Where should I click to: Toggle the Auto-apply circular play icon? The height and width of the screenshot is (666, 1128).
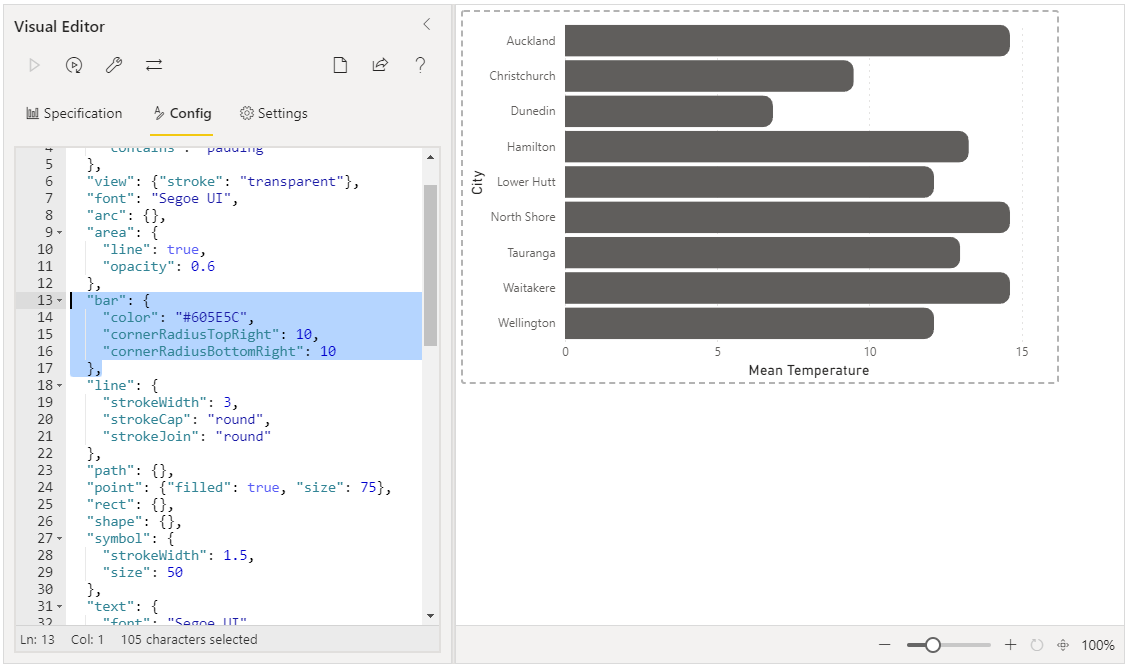73,65
